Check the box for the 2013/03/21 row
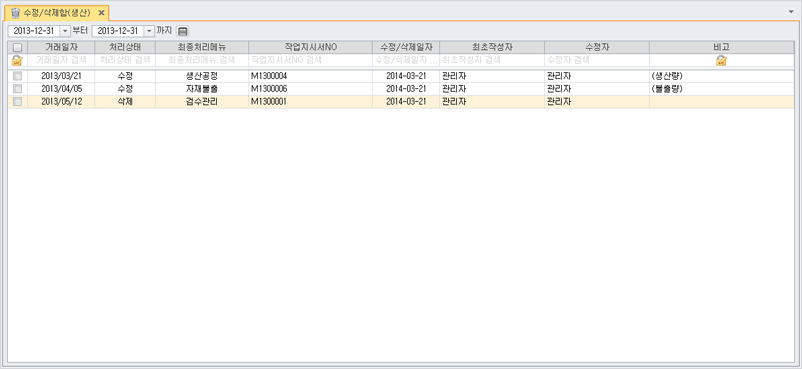This screenshot has height=369, width=802. pos(17,76)
